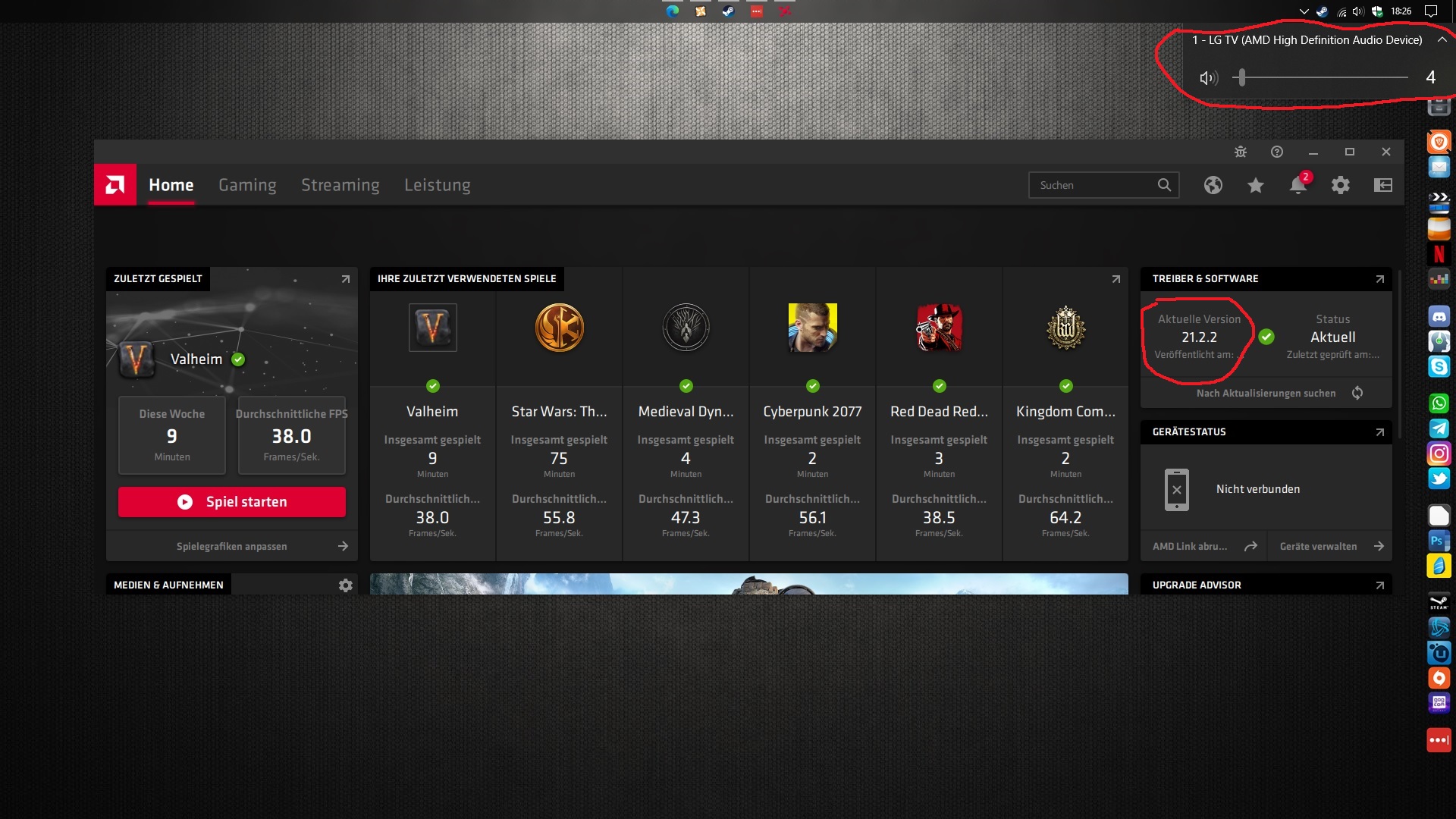Launch Origin from dock
This screenshot has height=819, width=1456.
[x=1439, y=678]
